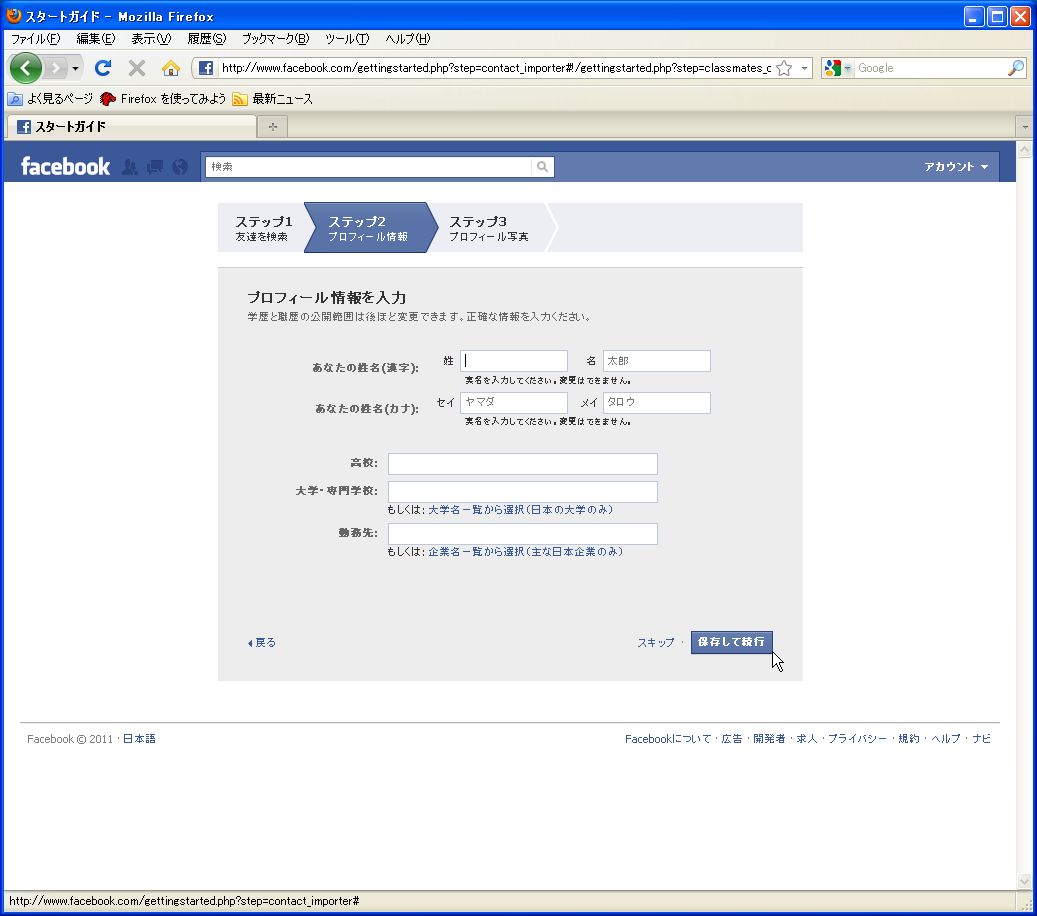
Task: Click the magnifier icon in Google search box
Action: pyautogui.click(x=1016, y=67)
